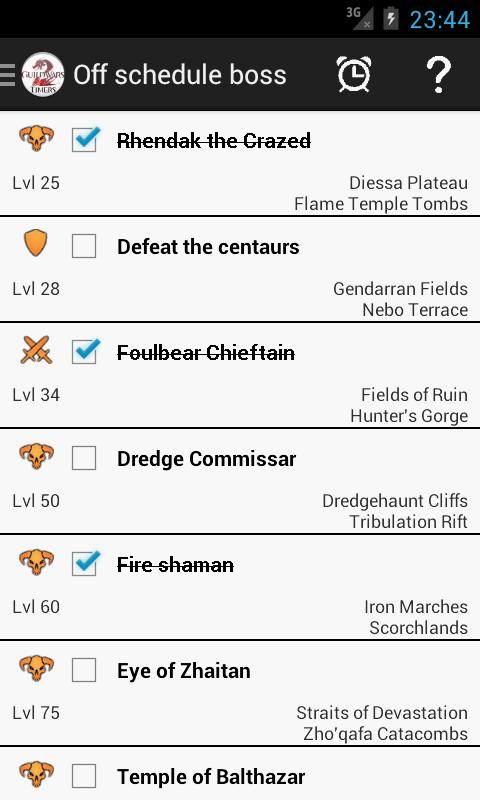Open the alarm clock notifications icon
Screen dimensions: 480x800
pyautogui.click(x=354, y=74)
